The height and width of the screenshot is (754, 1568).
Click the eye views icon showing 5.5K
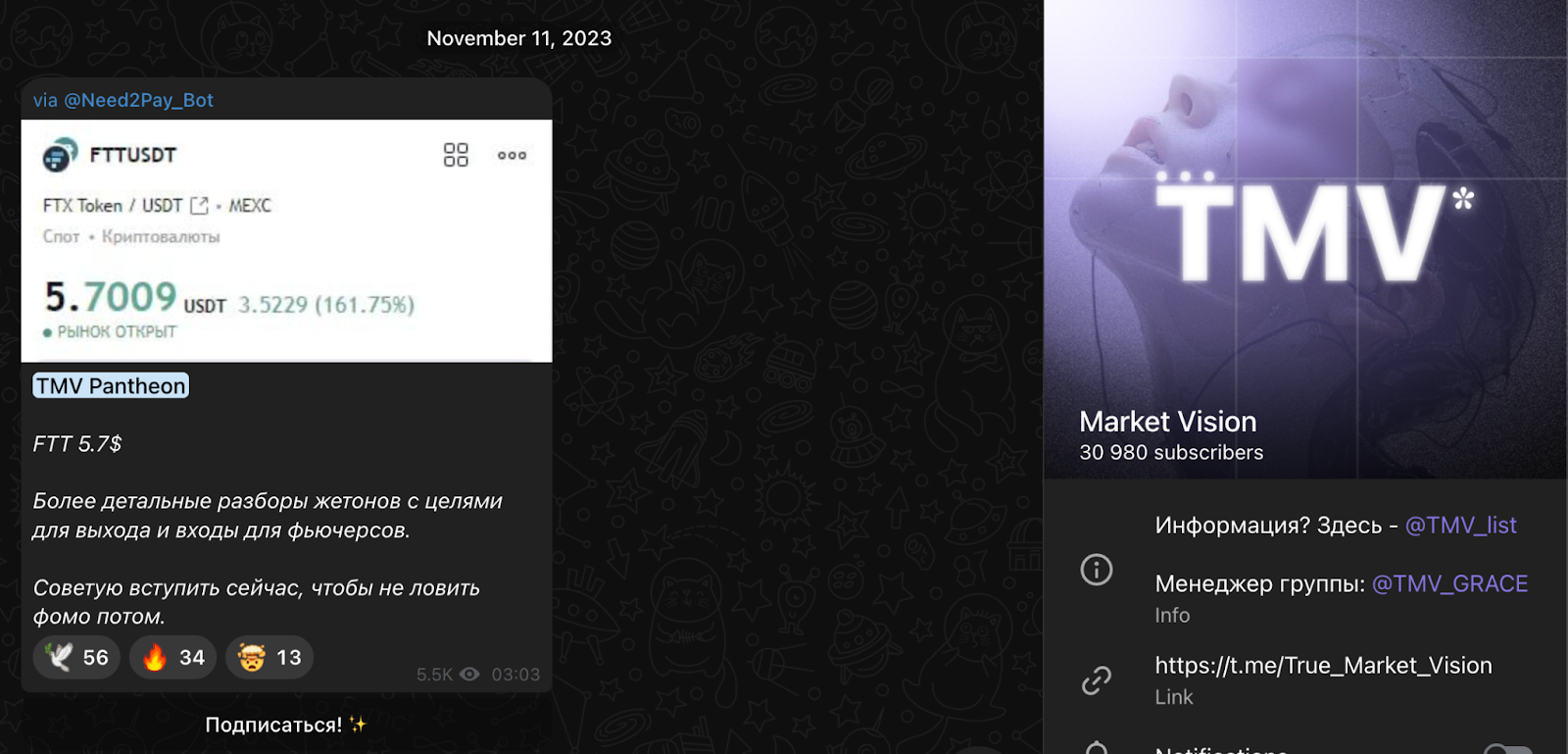click(x=470, y=675)
